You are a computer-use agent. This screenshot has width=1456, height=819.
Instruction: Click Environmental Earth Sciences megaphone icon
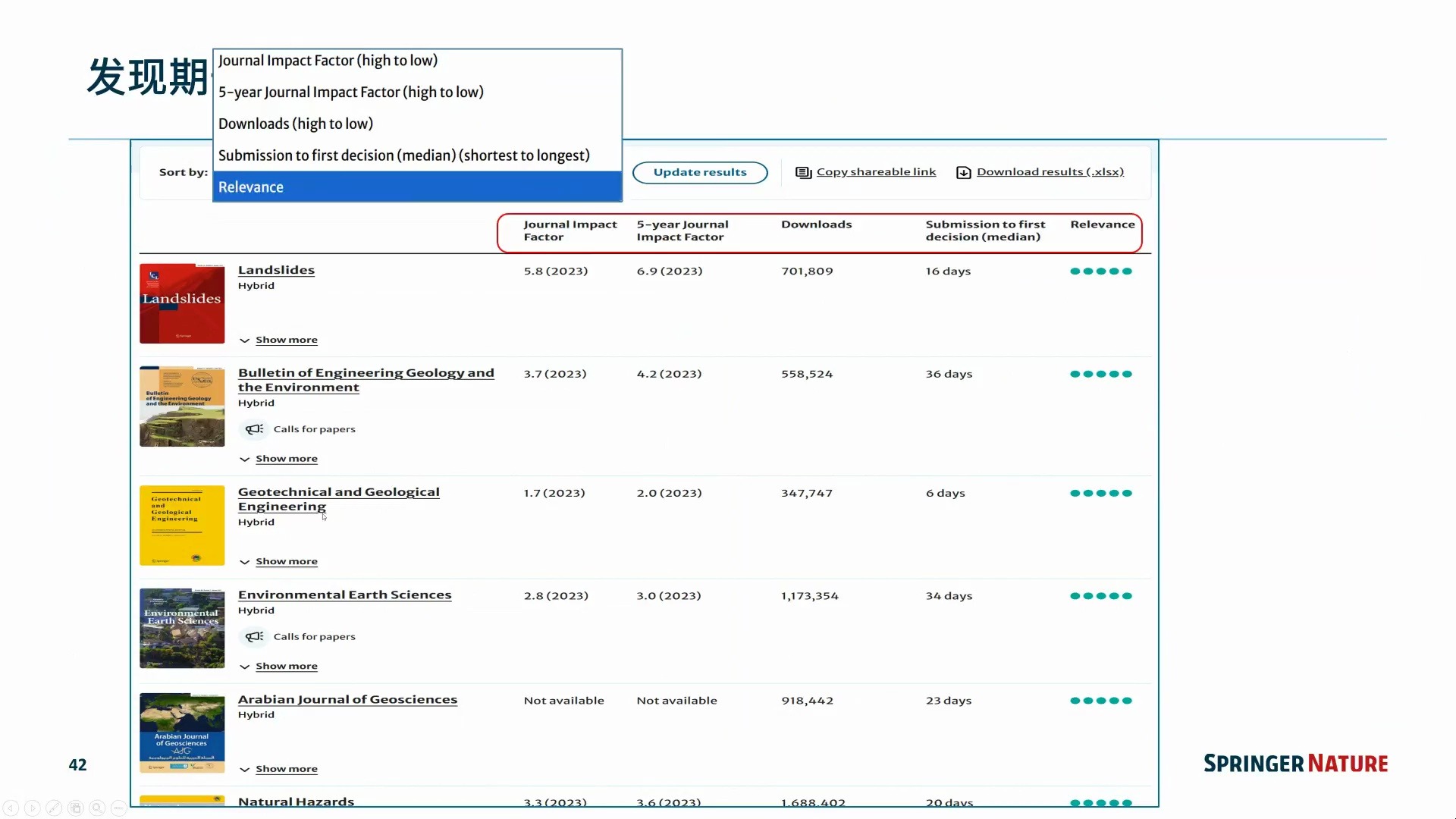coord(254,637)
